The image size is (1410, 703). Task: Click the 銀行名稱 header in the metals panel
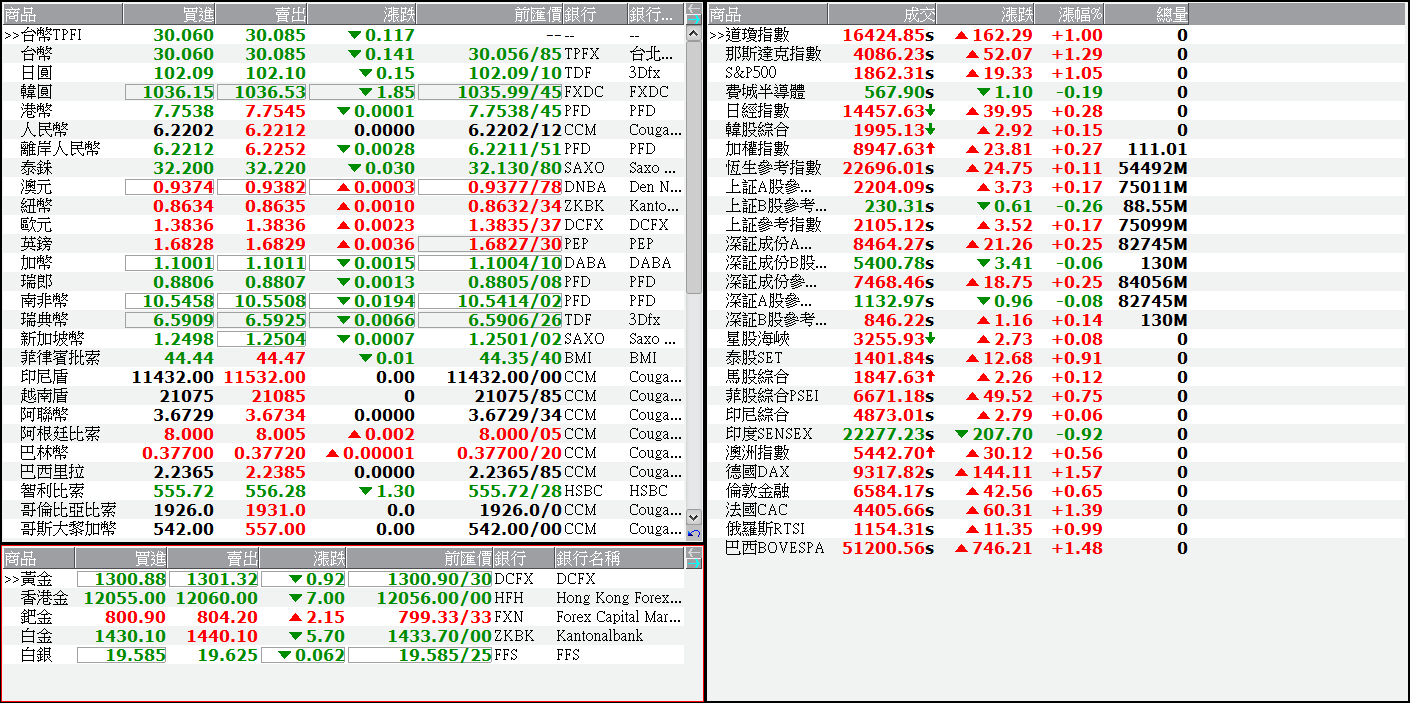coord(619,558)
